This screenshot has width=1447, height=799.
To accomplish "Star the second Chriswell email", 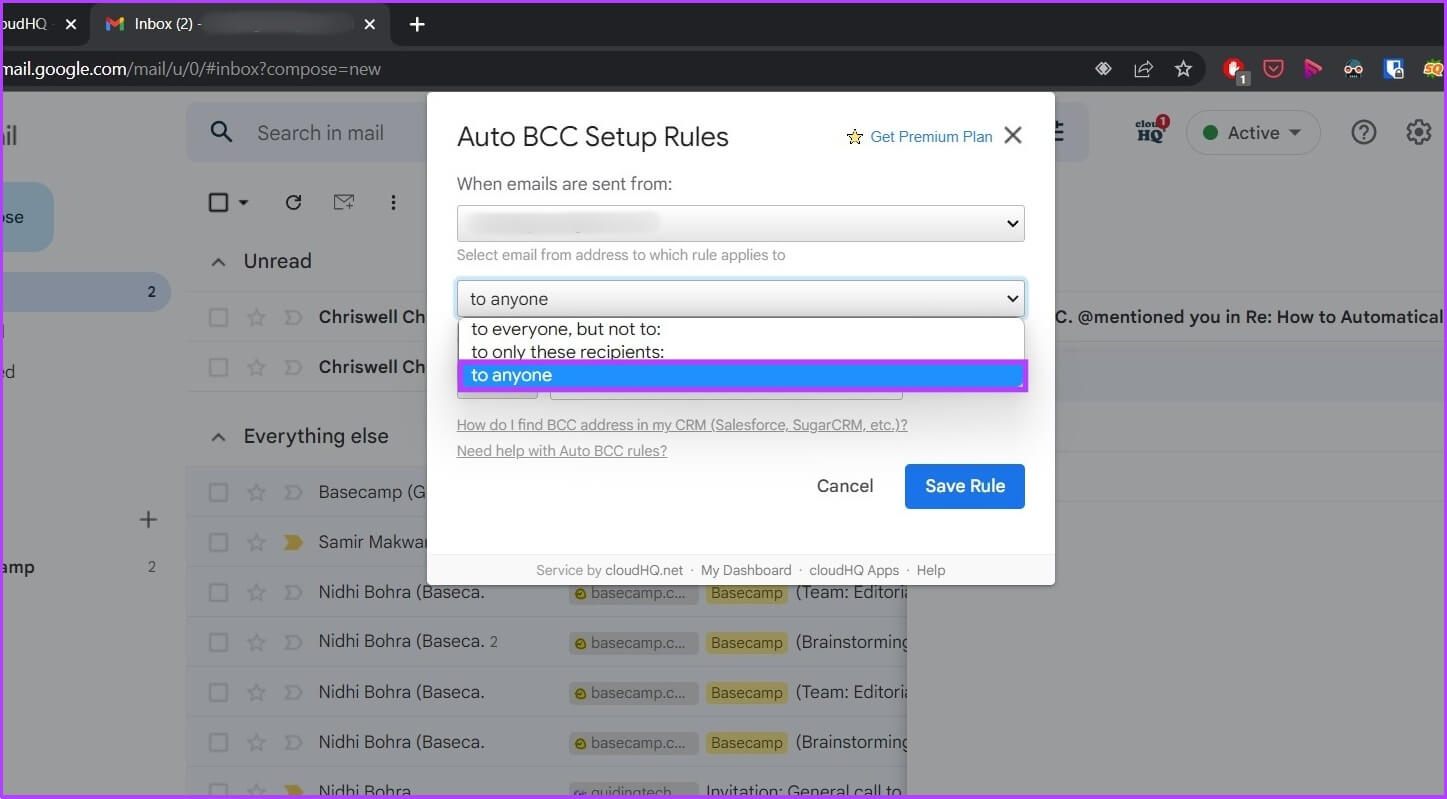I will click(256, 367).
